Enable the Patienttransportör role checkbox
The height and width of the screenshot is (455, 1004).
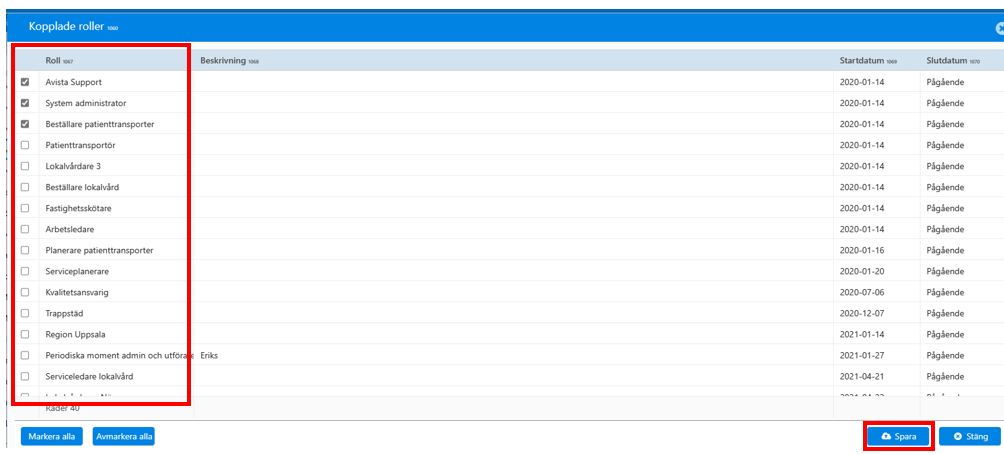pos(25,145)
